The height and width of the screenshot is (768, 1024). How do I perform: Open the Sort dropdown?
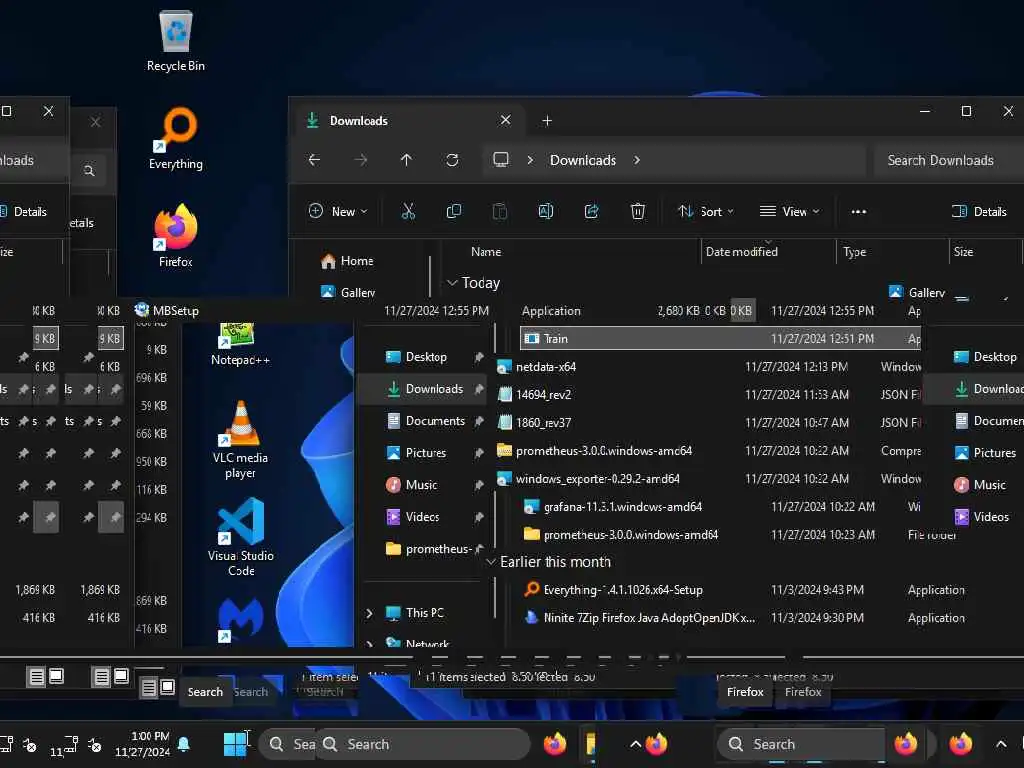706,212
